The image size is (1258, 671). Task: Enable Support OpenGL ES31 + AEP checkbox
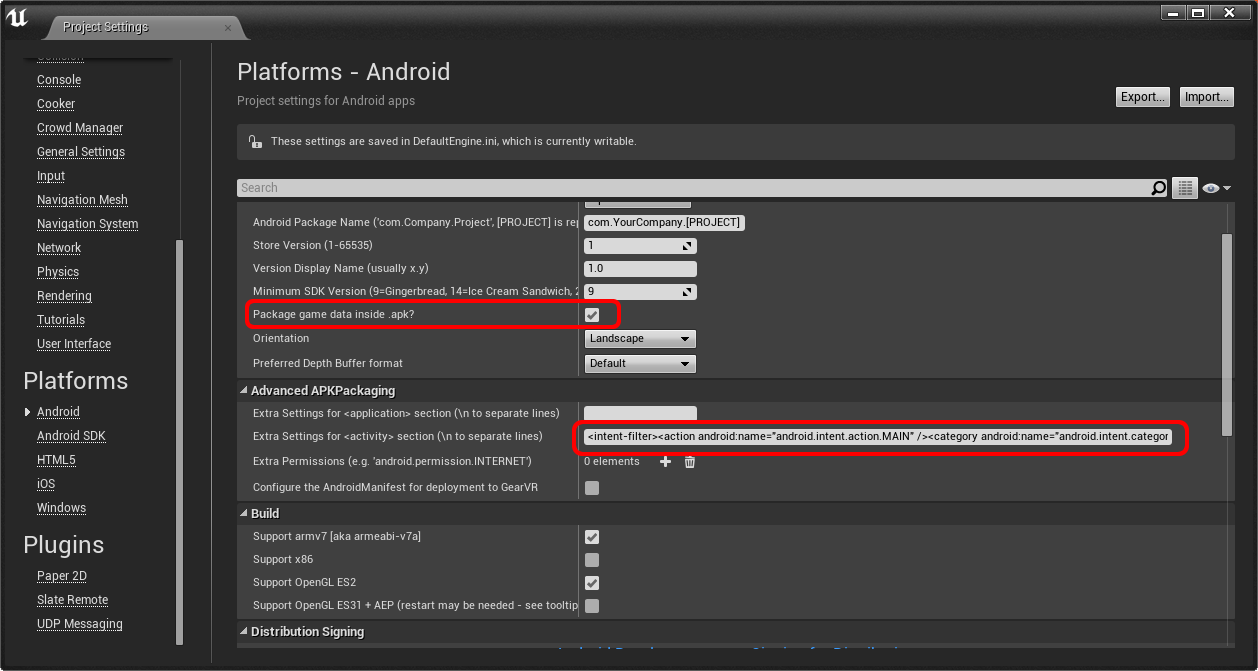tap(592, 606)
